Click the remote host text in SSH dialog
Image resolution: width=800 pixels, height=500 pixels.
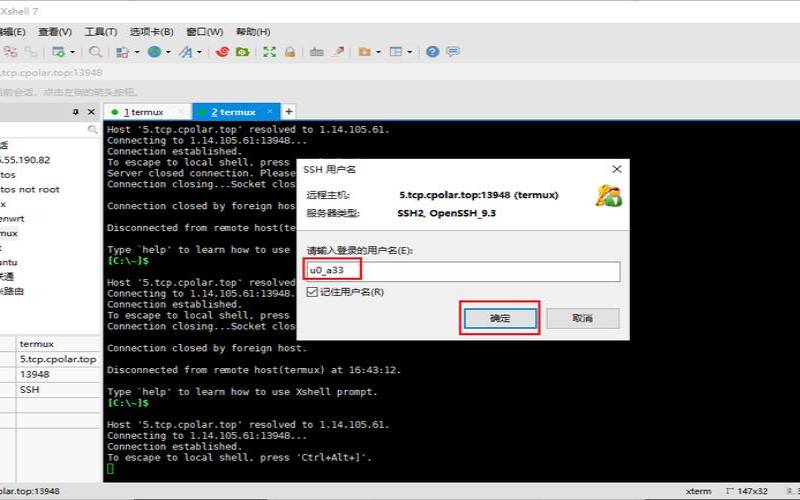(x=479, y=195)
